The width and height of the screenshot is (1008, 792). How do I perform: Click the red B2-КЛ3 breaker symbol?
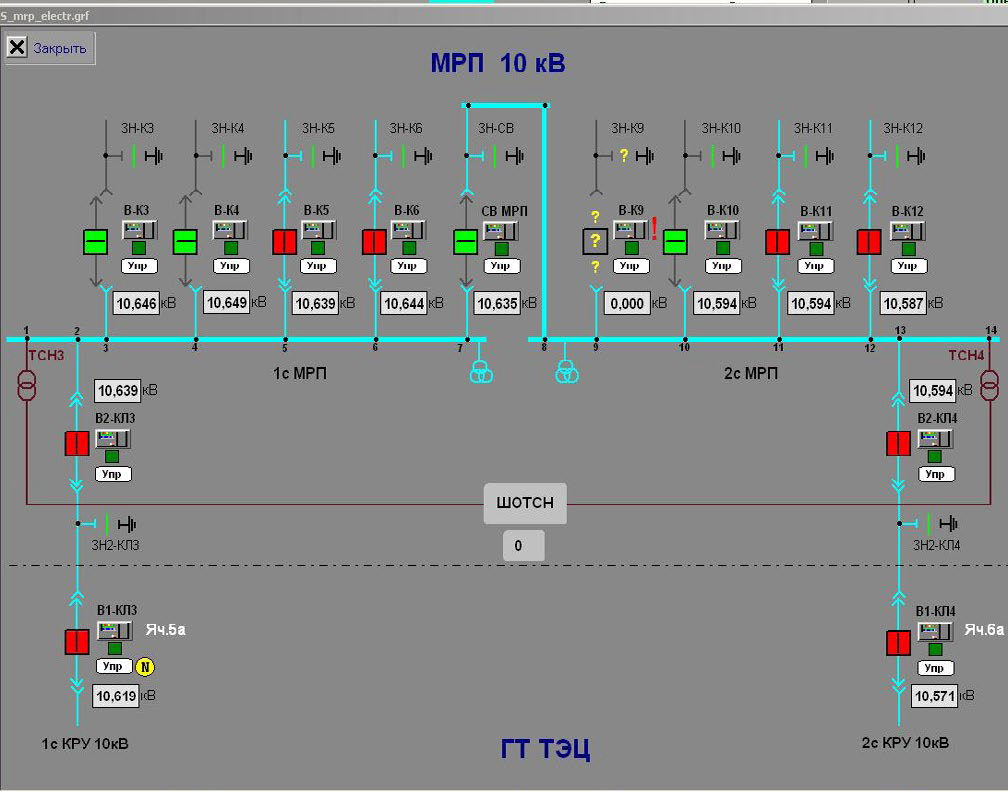tap(77, 443)
